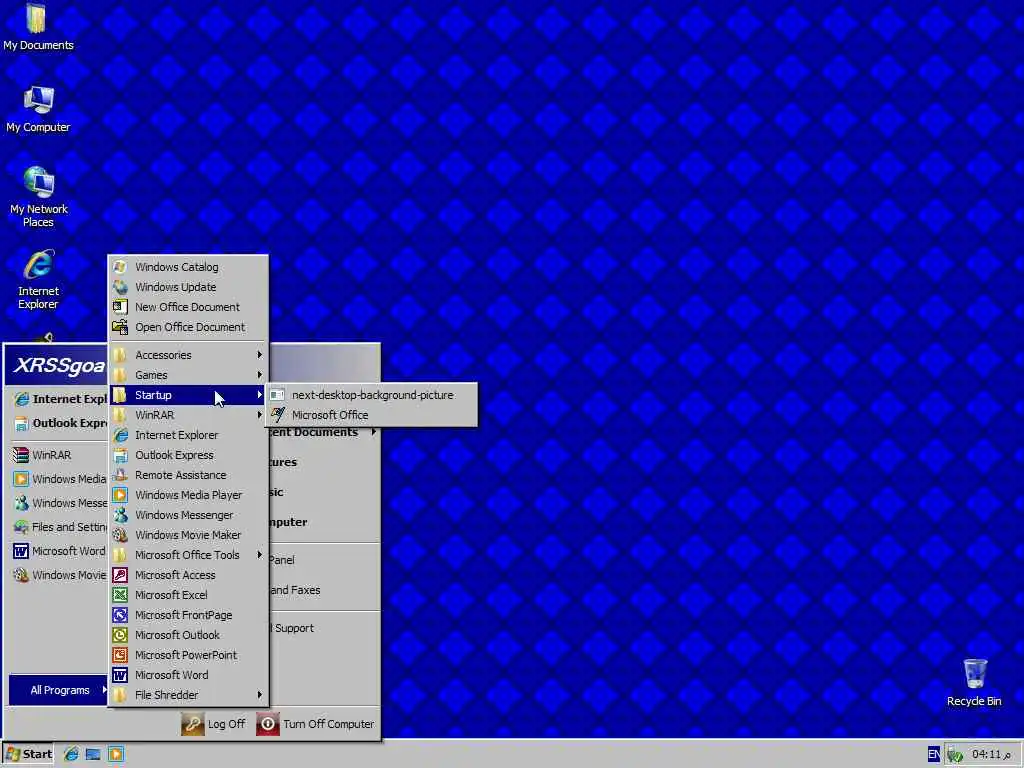Viewport: 1024px width, 768px height.
Task: Click the Windows Movie Maker icon in All Programs
Action: [120, 535]
